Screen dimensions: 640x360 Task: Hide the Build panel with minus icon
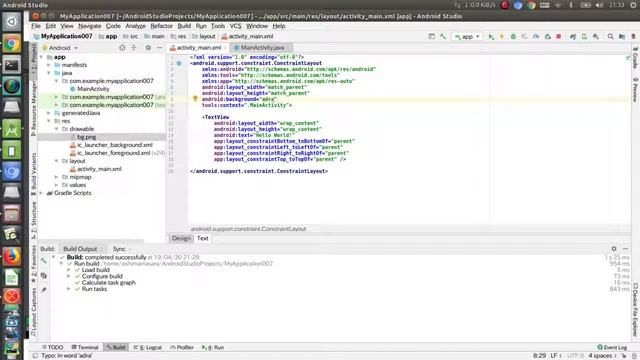coord(625,249)
